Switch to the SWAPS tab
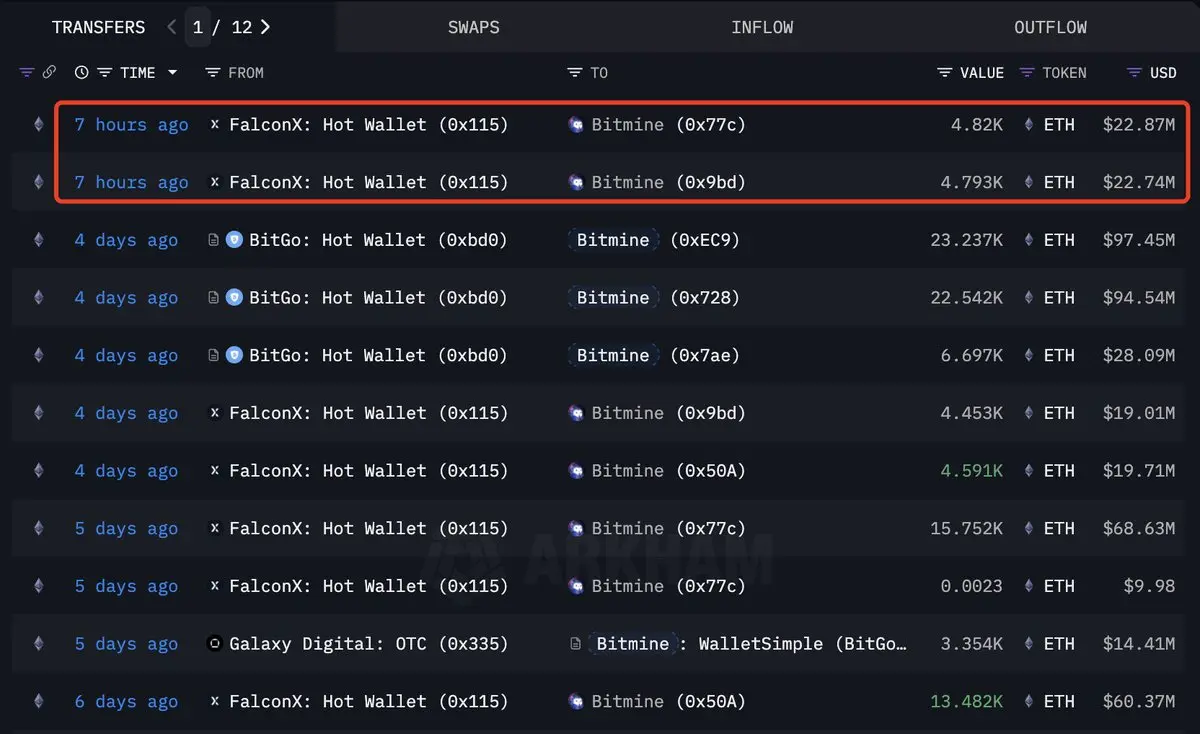Screen dimensions: 1200x734 coord(474,27)
